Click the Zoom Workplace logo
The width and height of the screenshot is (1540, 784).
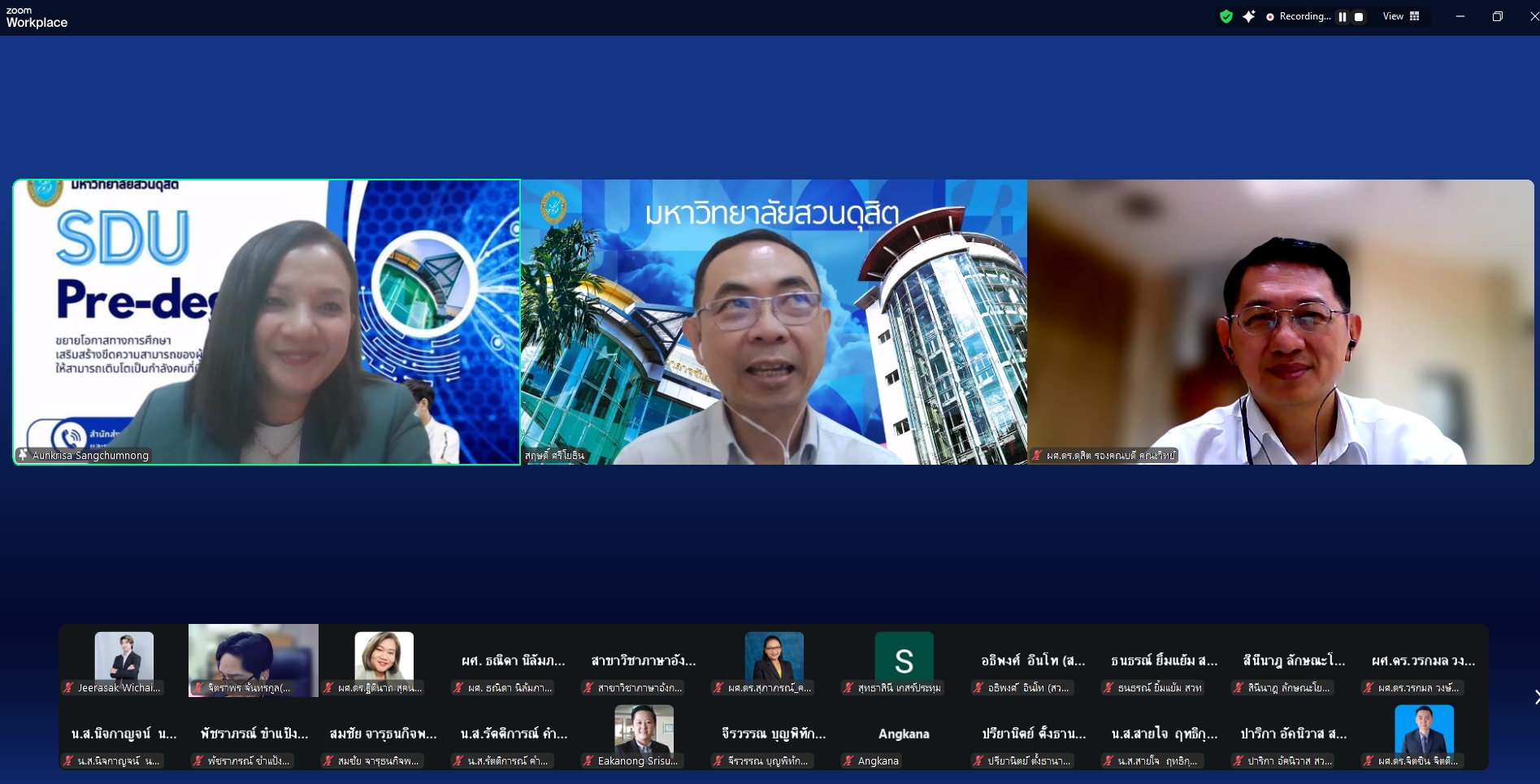37,17
